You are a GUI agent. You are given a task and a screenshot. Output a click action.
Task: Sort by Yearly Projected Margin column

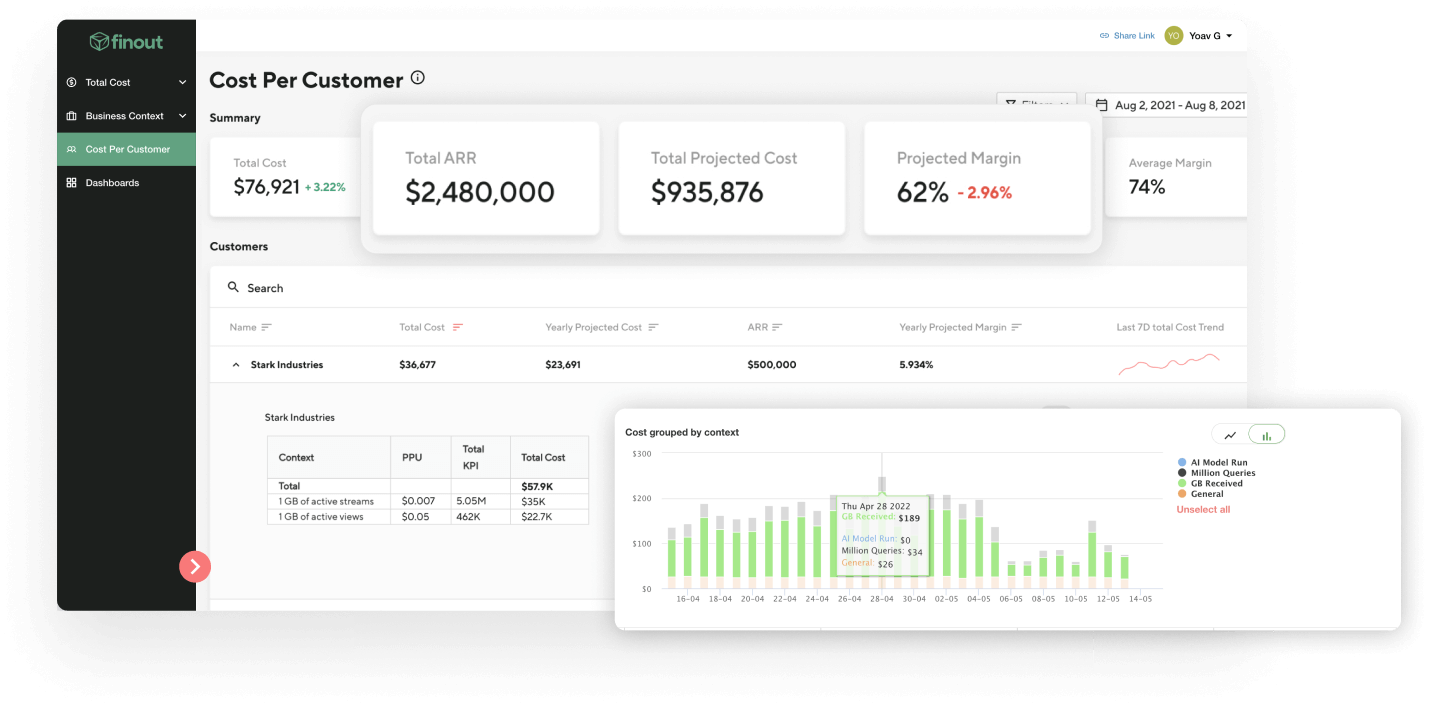1017,327
